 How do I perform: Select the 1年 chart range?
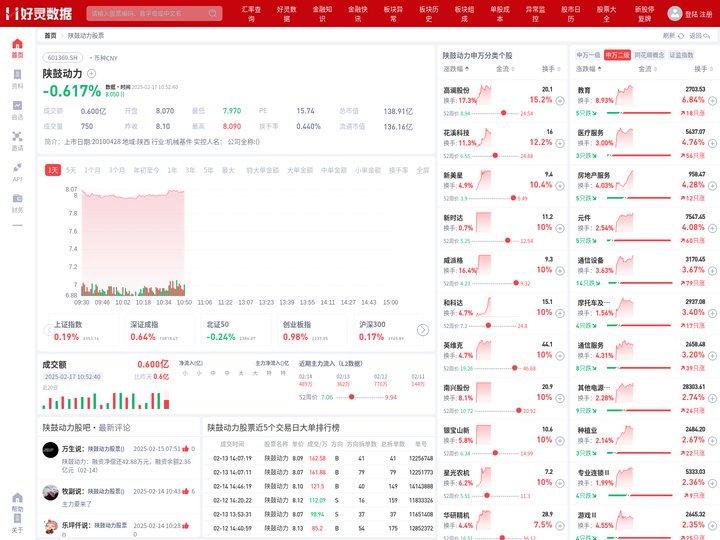pyautogui.click(x=172, y=170)
